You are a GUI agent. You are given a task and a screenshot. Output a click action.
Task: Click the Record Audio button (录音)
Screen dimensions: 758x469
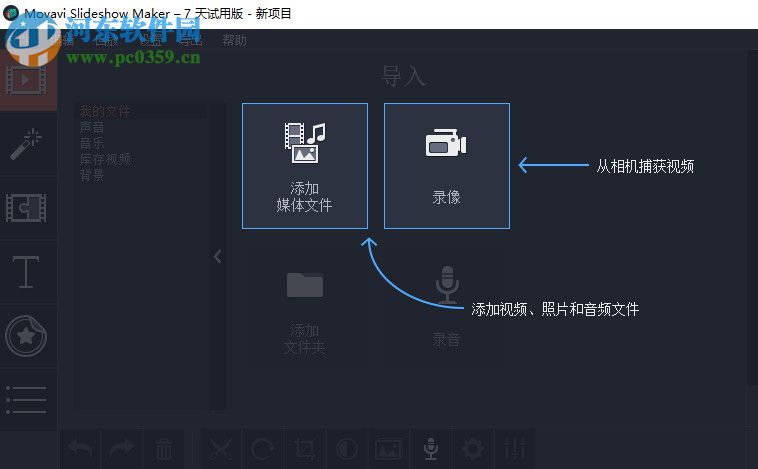click(447, 308)
